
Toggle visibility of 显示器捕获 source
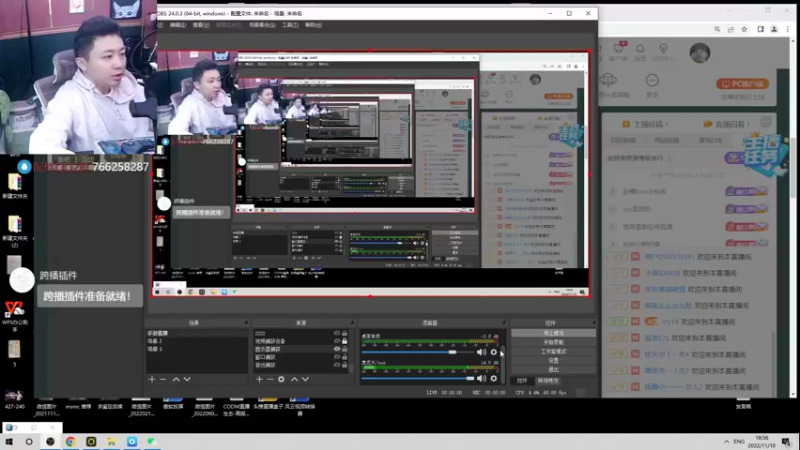click(337, 349)
